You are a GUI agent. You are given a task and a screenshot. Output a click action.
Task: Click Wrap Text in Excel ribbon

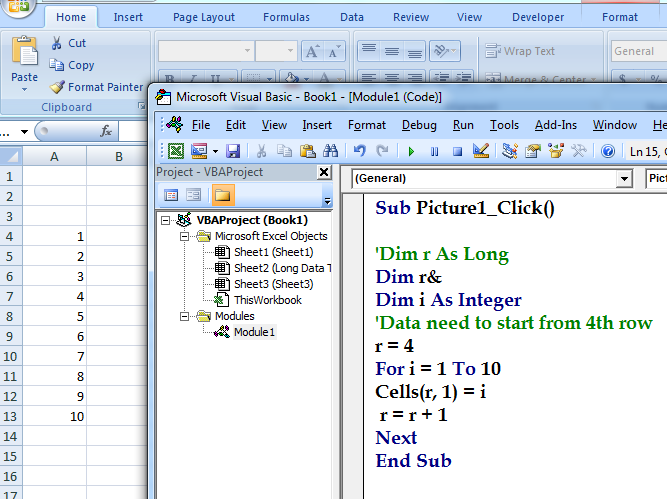520,51
